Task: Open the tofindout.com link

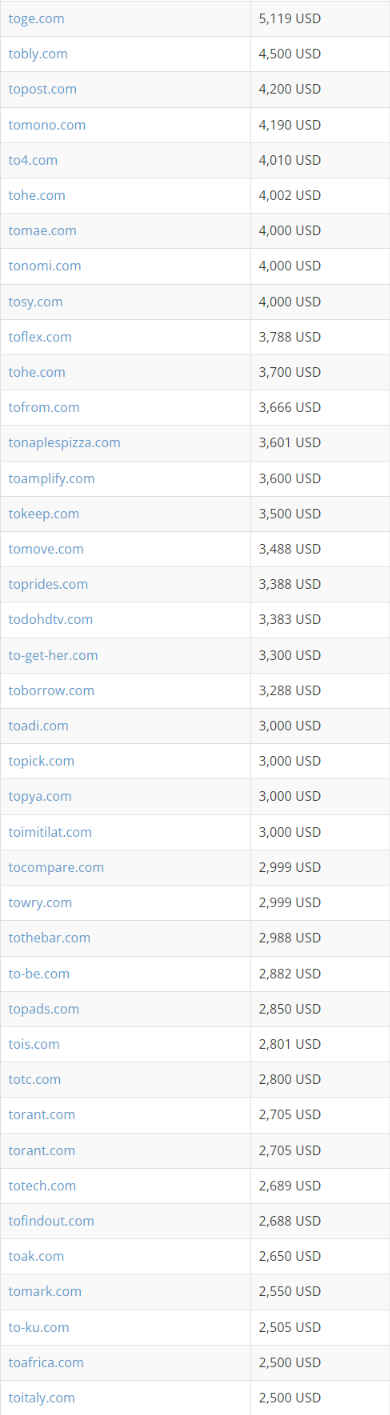Action: [52, 1221]
